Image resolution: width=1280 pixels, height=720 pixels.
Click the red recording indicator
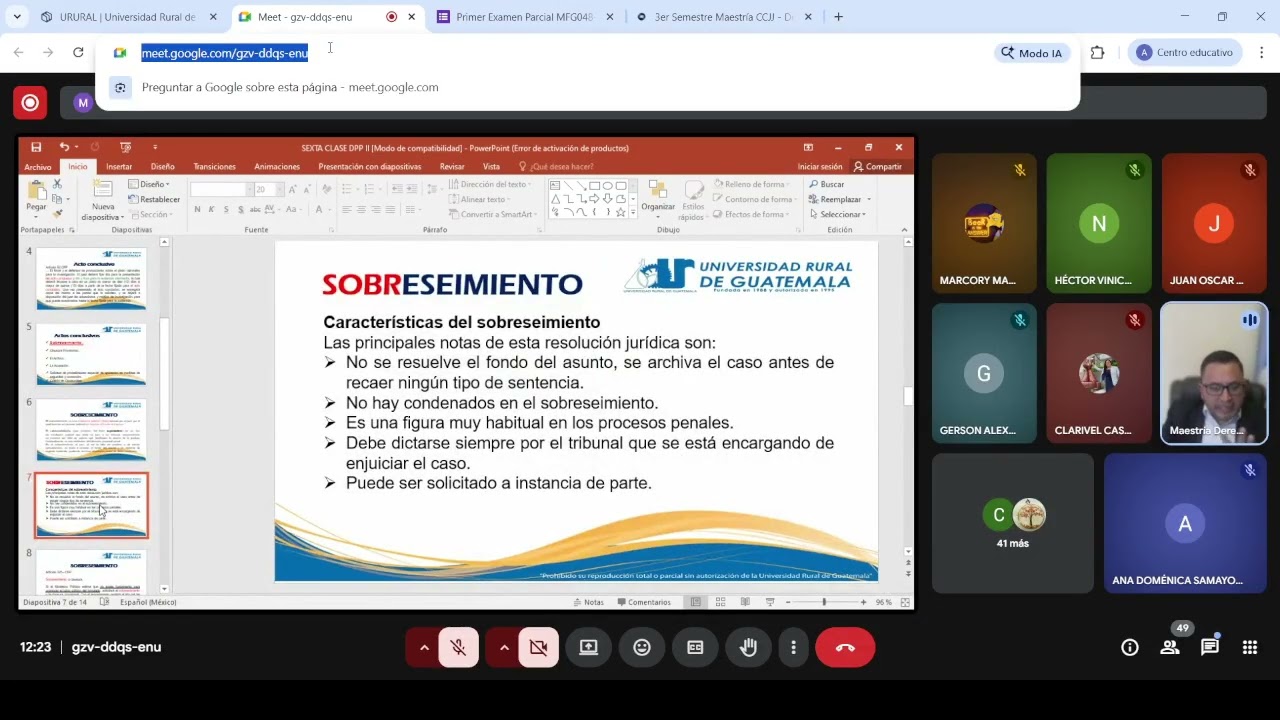coord(30,102)
